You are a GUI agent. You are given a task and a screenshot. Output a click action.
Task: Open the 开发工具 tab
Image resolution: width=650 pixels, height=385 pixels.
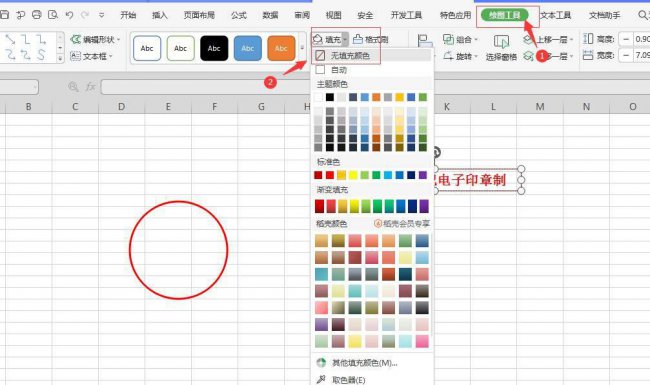(x=406, y=15)
